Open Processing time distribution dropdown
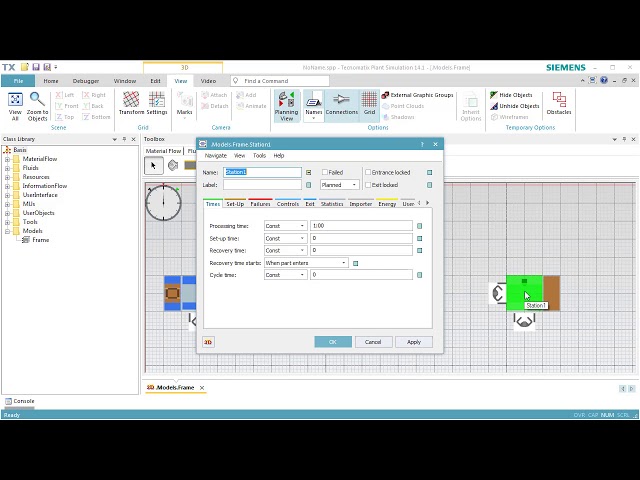 coord(285,226)
